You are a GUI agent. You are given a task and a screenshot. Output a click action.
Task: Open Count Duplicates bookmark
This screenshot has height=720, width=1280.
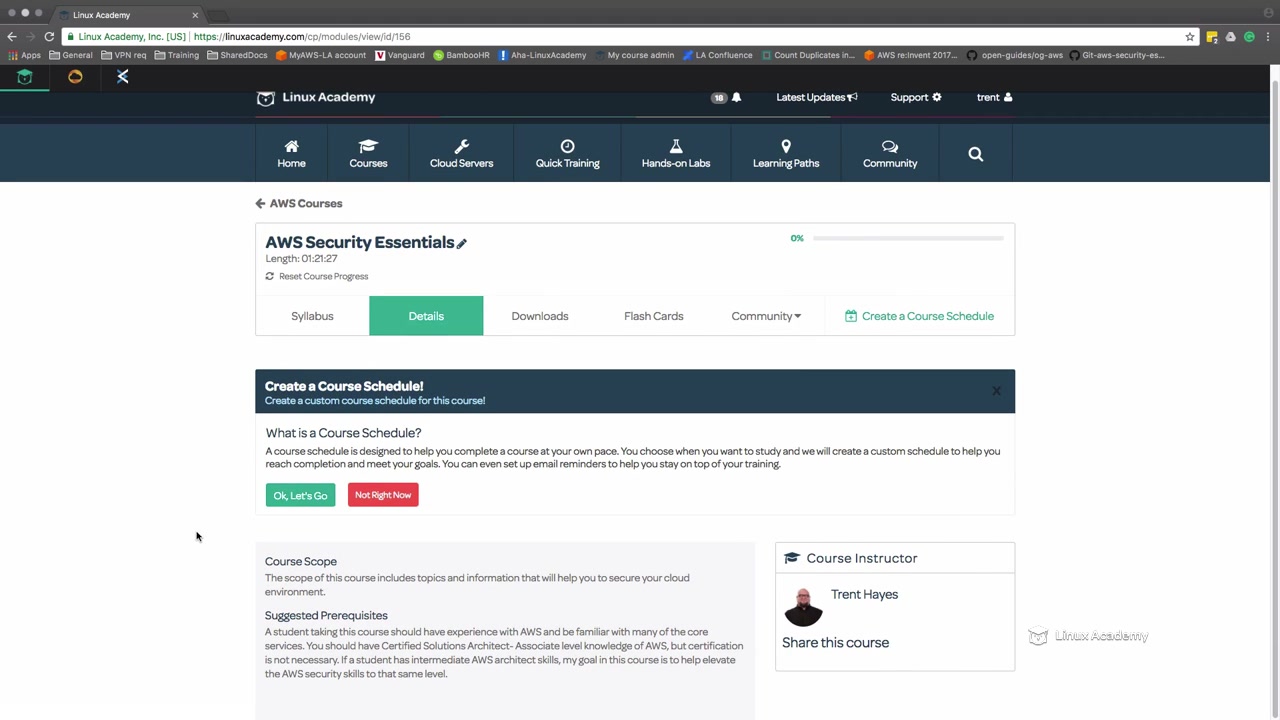click(808, 55)
